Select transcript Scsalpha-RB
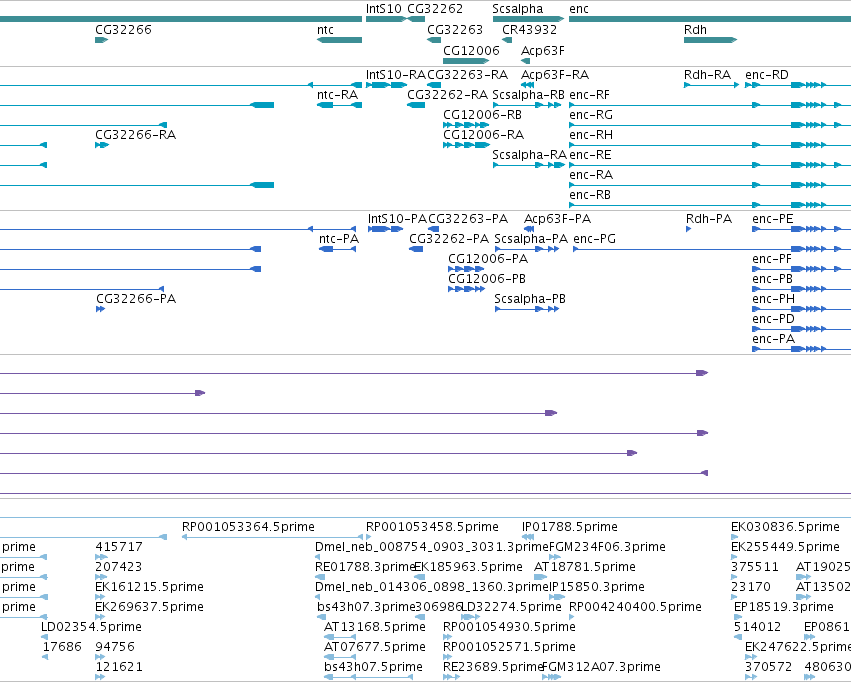 point(527,105)
